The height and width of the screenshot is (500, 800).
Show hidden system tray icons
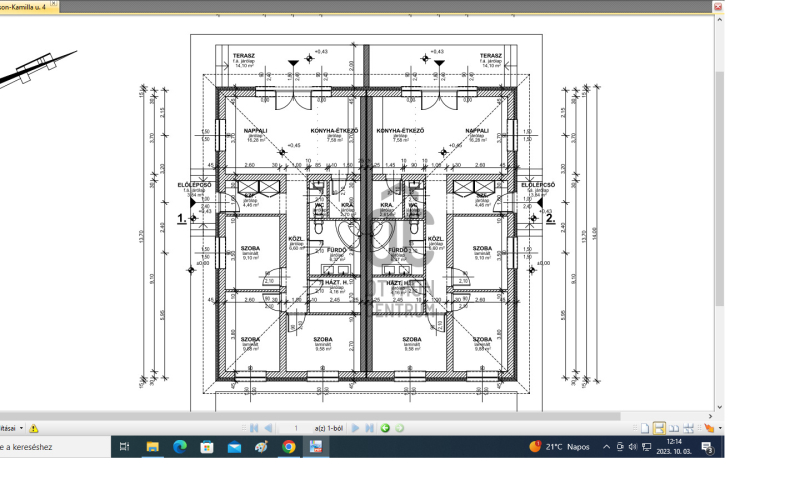tap(606, 447)
